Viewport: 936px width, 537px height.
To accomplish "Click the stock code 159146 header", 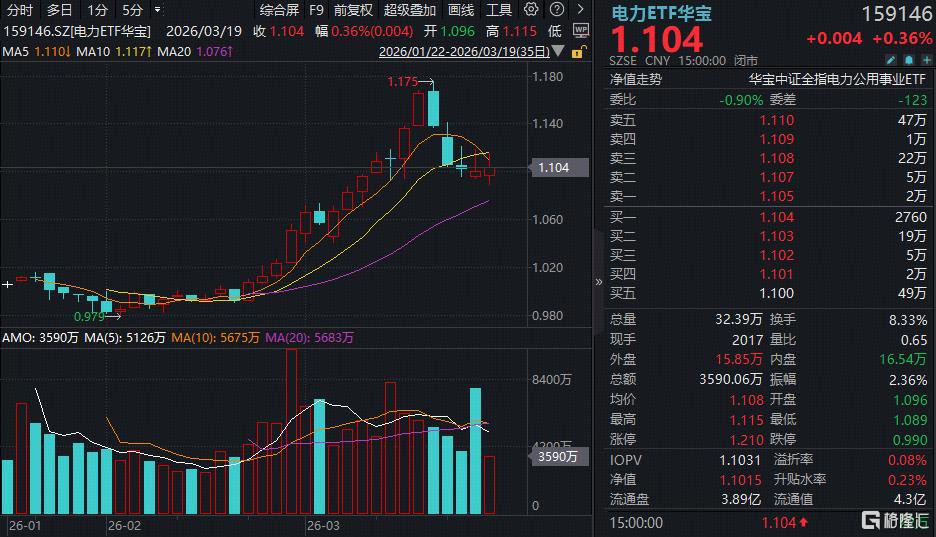I will tap(897, 14).
